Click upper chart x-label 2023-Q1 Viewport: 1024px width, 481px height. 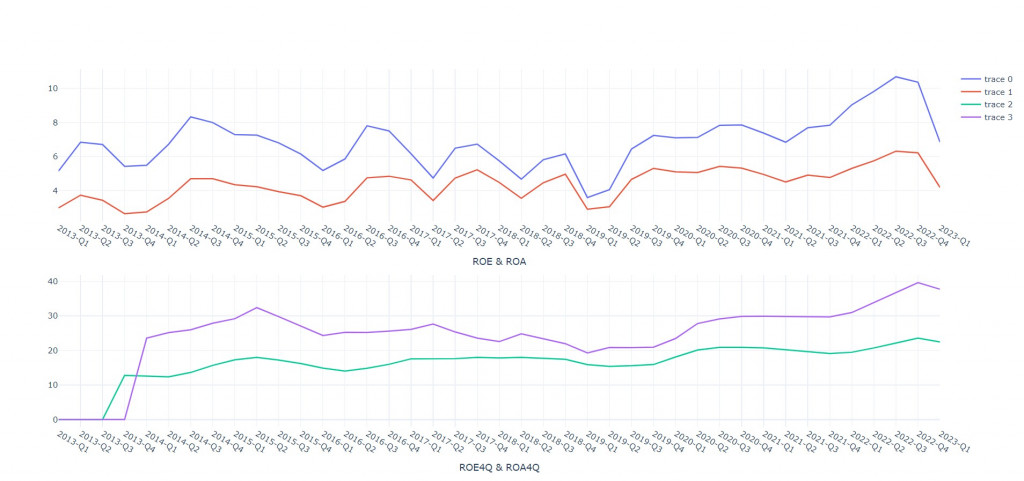[955, 236]
